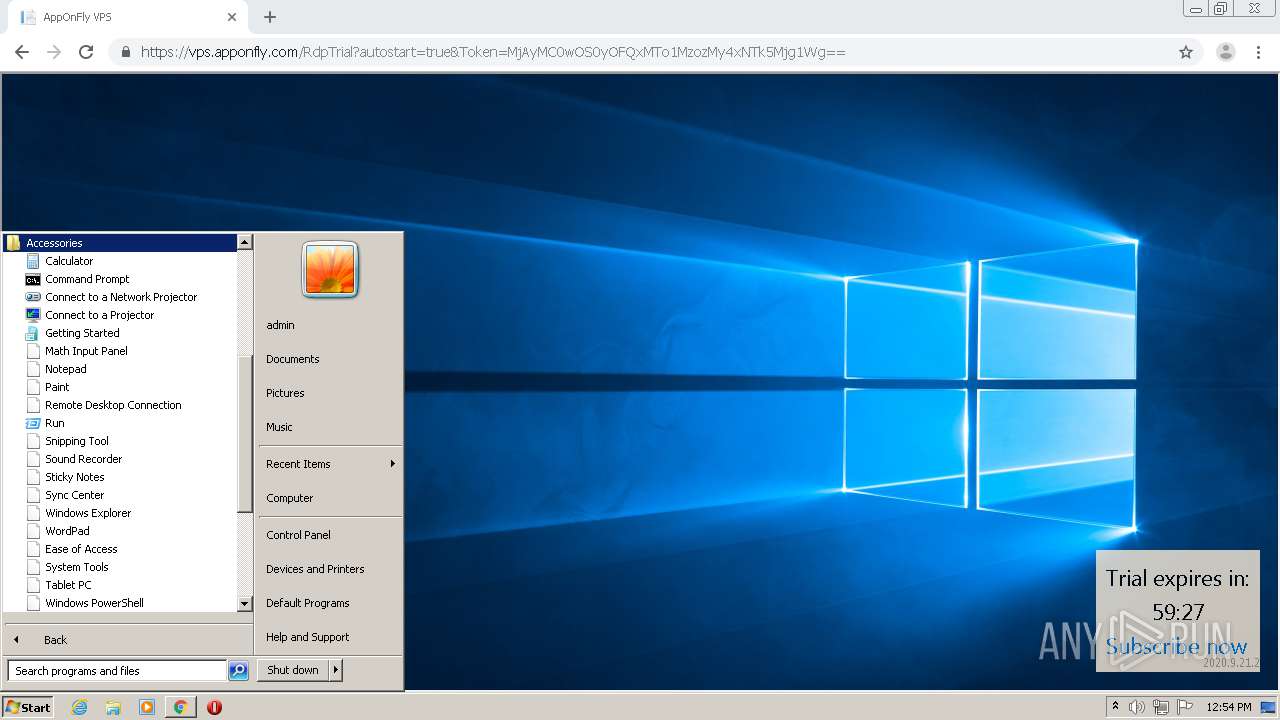Screen dimensions: 1280x720
Task: Open media player on taskbar
Action: coord(147,707)
